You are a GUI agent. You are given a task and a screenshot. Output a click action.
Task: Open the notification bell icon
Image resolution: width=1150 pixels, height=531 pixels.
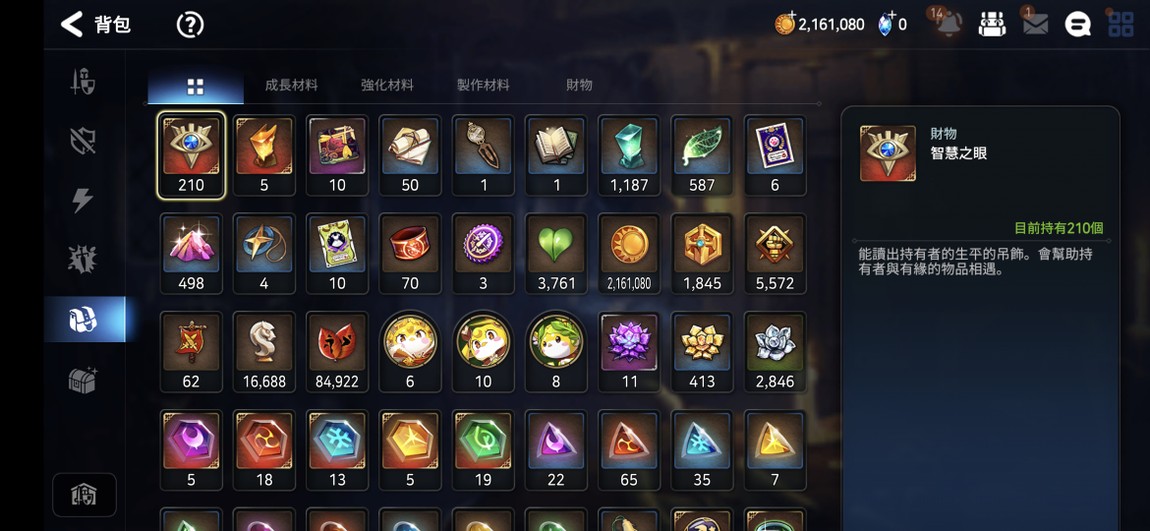tap(948, 24)
